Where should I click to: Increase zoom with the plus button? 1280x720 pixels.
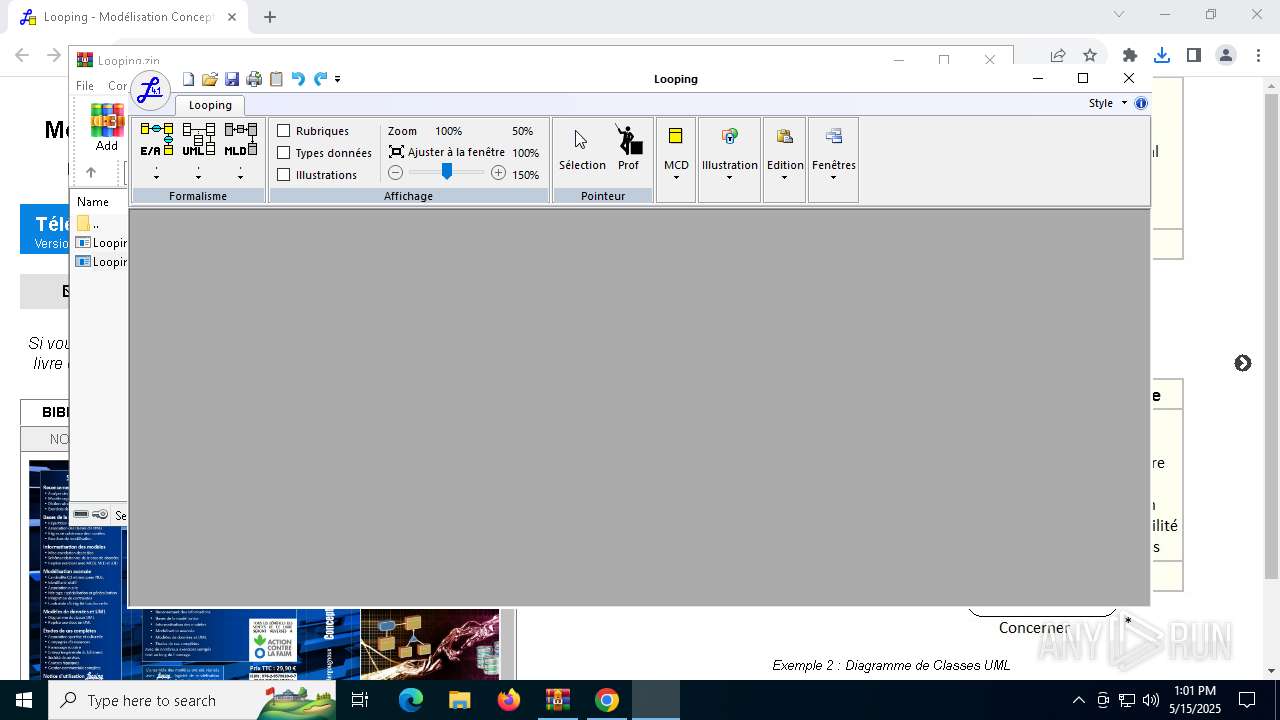coord(498,173)
